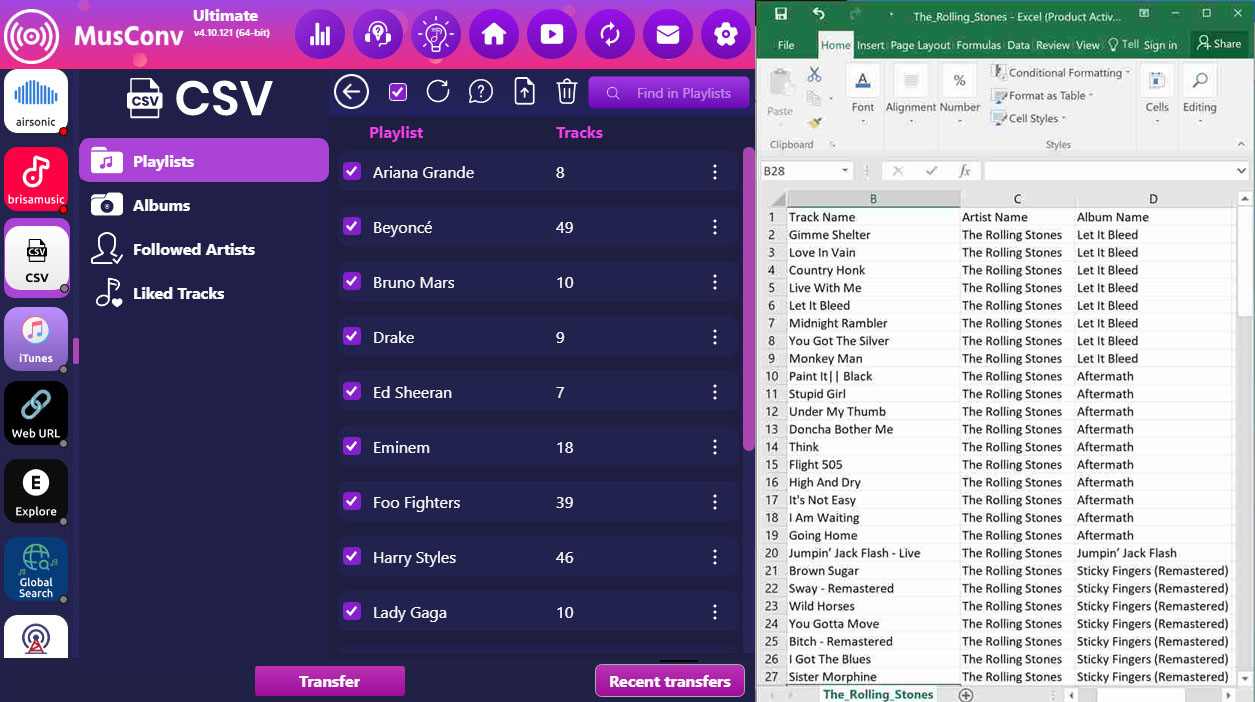Open the Editing group button in Excel
Viewport: 1255px width, 702px height.
click(1199, 96)
